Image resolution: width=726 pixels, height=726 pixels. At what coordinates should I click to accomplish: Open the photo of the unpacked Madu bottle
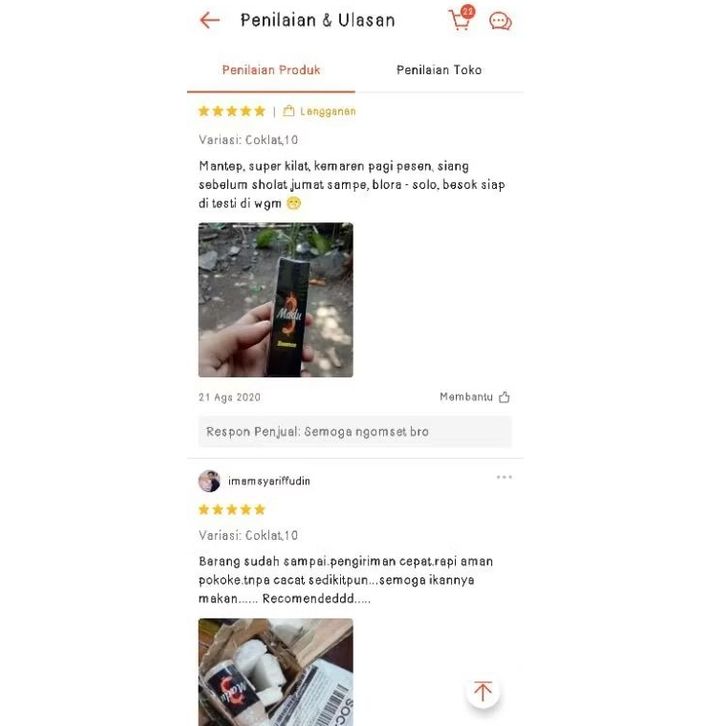275,672
